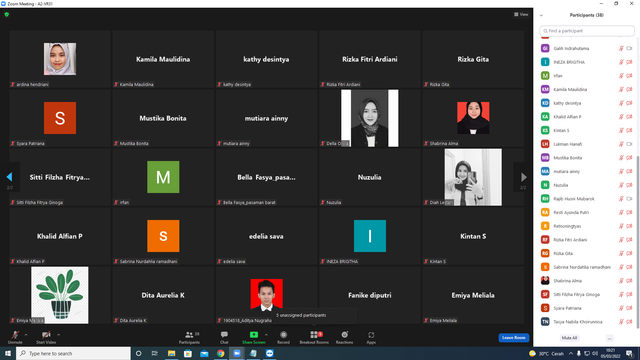Open Mail app from the taskbar

pyautogui.click(x=204, y=353)
